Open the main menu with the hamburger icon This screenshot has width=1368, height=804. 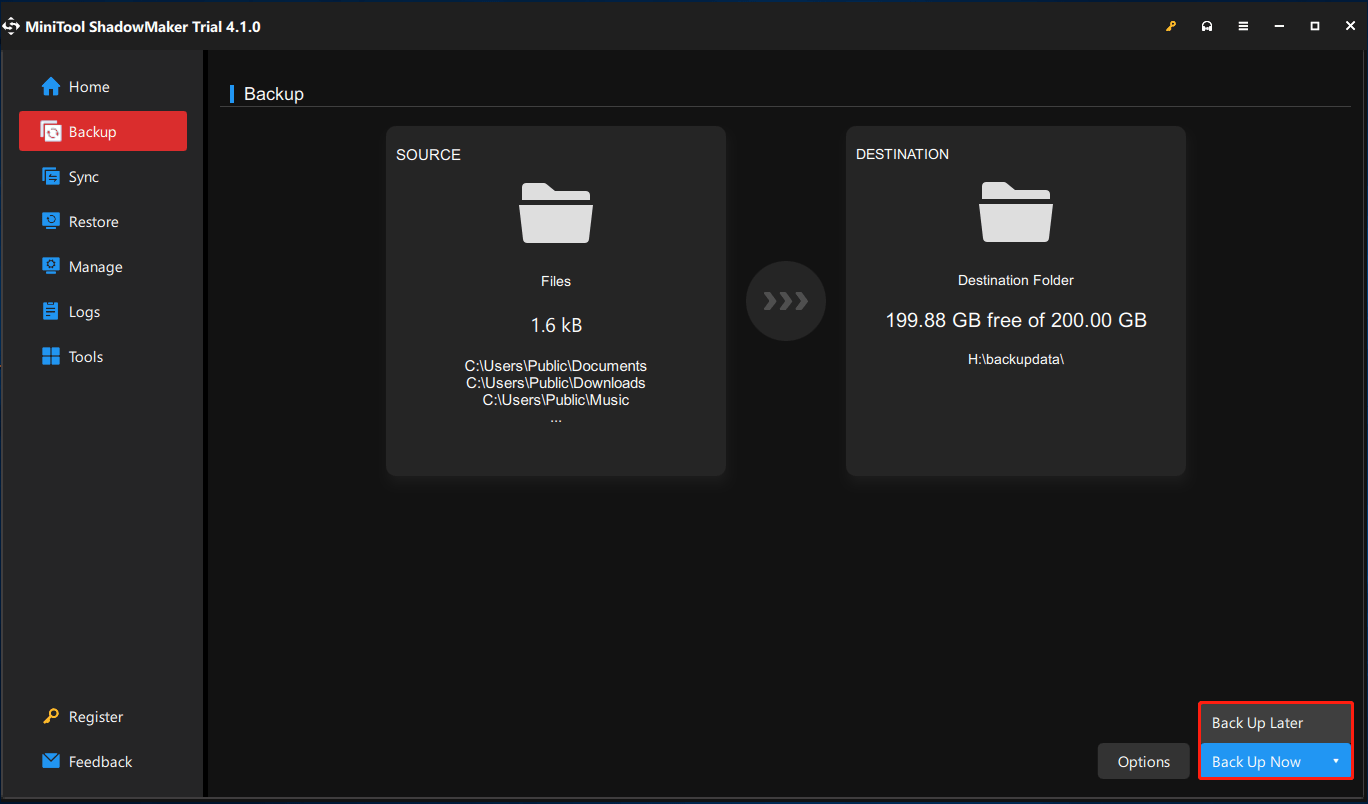1243,25
